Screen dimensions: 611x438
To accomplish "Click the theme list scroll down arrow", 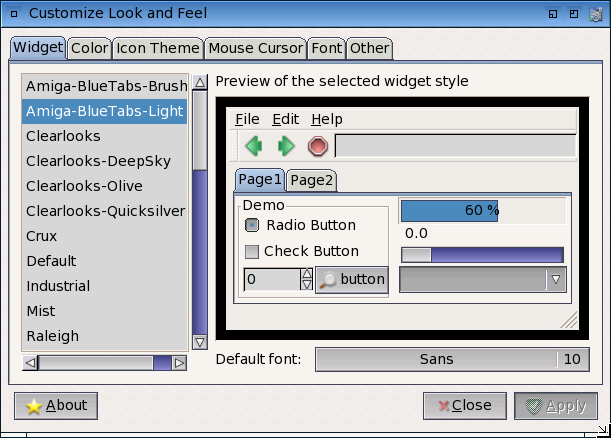I will (200, 342).
